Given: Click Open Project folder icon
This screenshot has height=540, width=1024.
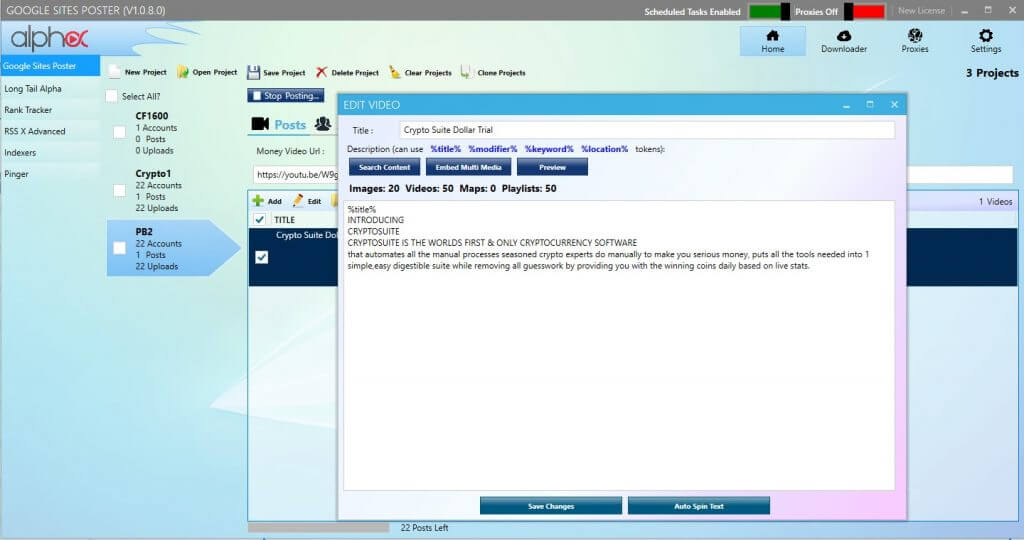Looking at the screenshot, I should [x=183, y=72].
